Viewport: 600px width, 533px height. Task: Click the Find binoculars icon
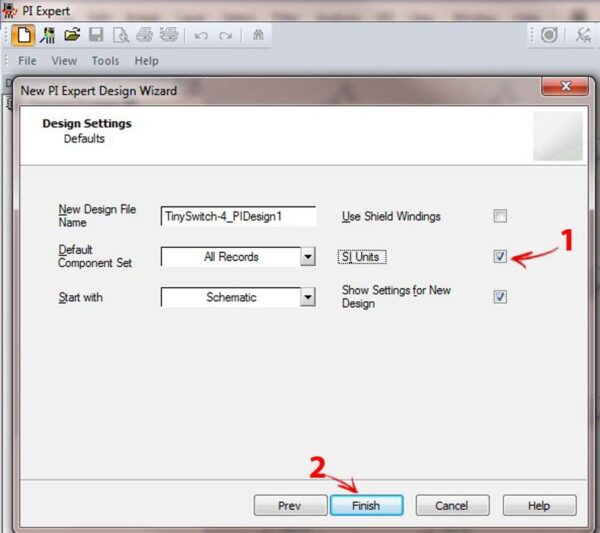[258, 35]
